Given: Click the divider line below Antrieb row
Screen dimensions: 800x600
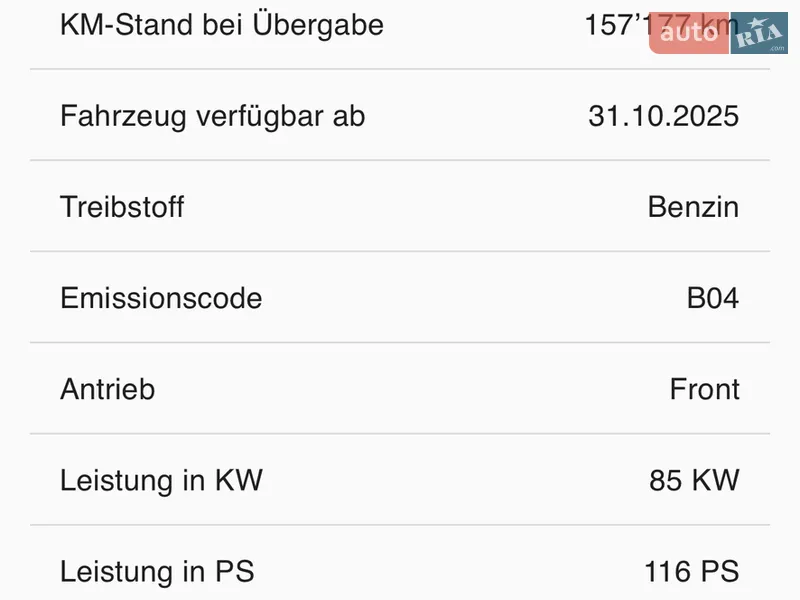Looking at the screenshot, I should click(400, 433).
